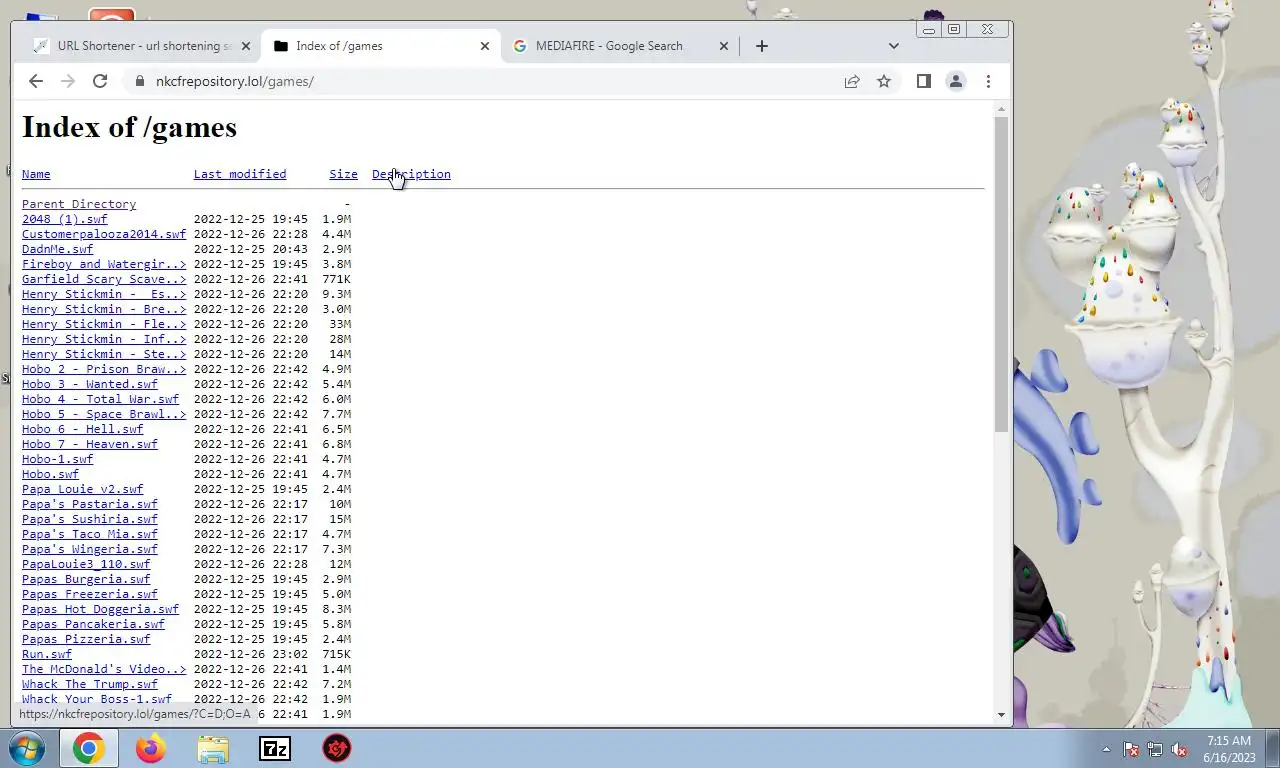Viewport: 1280px width, 768px height.
Task: Expand the tab search chevron
Action: pos(893,46)
